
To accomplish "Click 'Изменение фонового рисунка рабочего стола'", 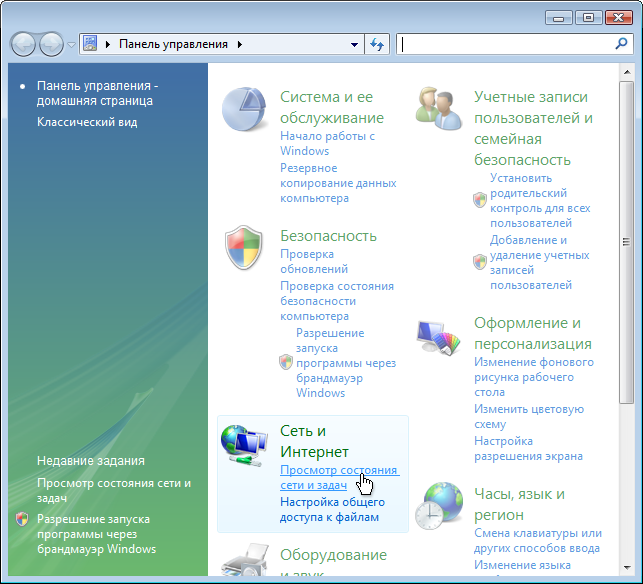I will click(534, 377).
